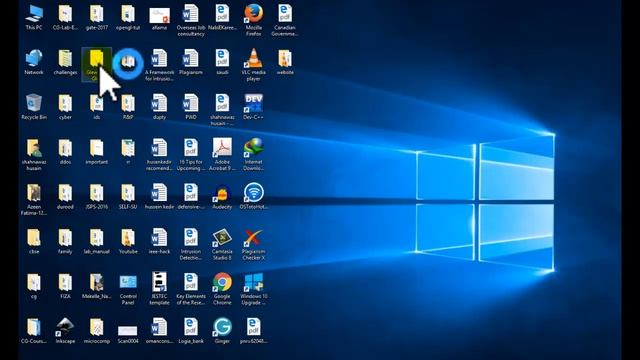This screenshot has height=360, width=640.
Task: Select the Mozilla Firefox shortcut
Action: [253, 20]
